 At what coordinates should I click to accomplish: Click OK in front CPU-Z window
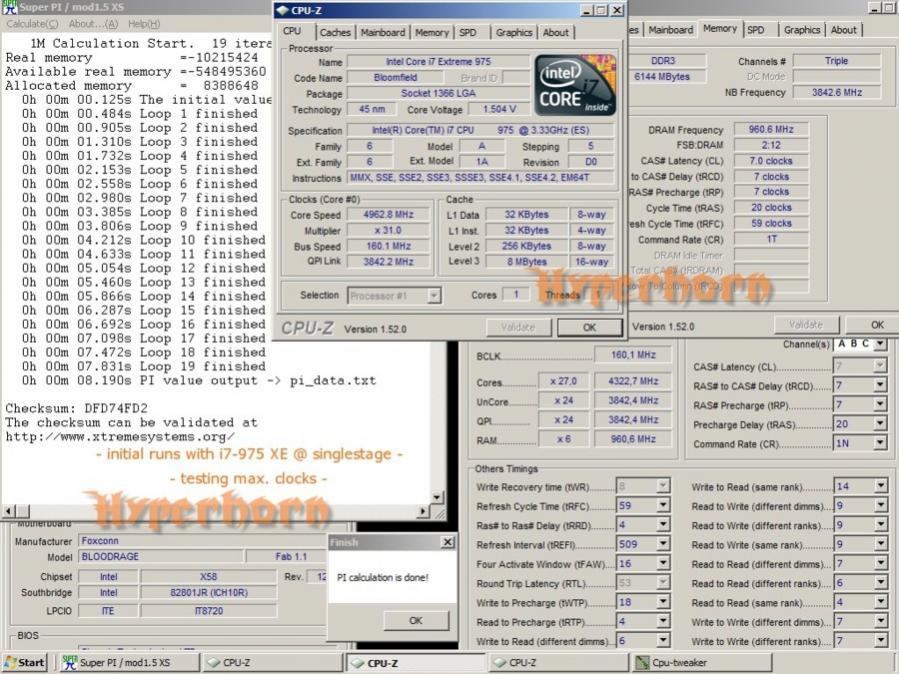589,327
